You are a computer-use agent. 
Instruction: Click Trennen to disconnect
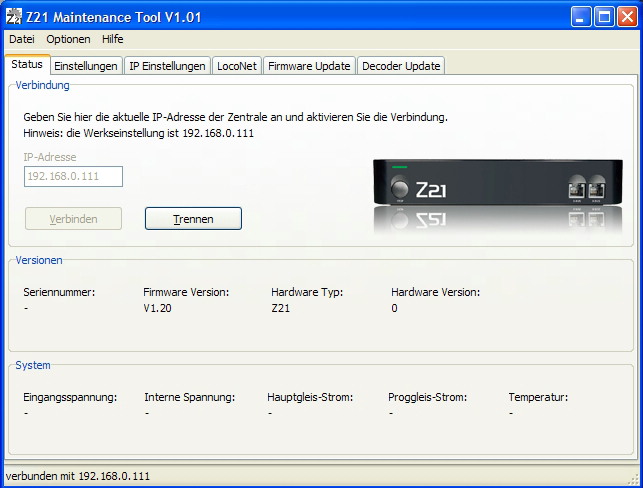tap(193, 219)
